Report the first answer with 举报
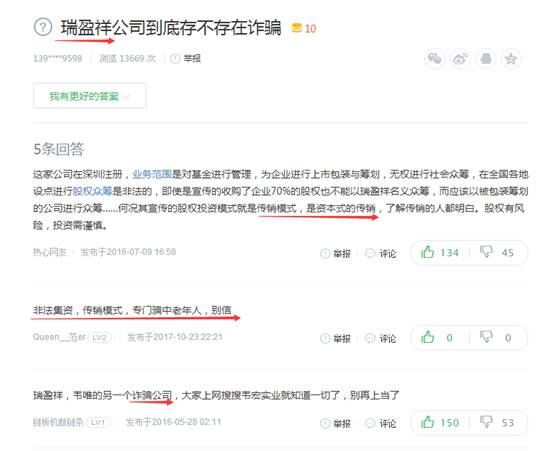The width and height of the screenshot is (558, 451). tap(336, 253)
